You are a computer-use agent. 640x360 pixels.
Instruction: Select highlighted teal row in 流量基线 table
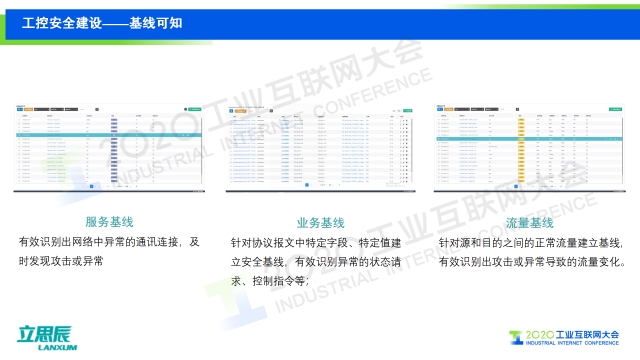pos(529,139)
